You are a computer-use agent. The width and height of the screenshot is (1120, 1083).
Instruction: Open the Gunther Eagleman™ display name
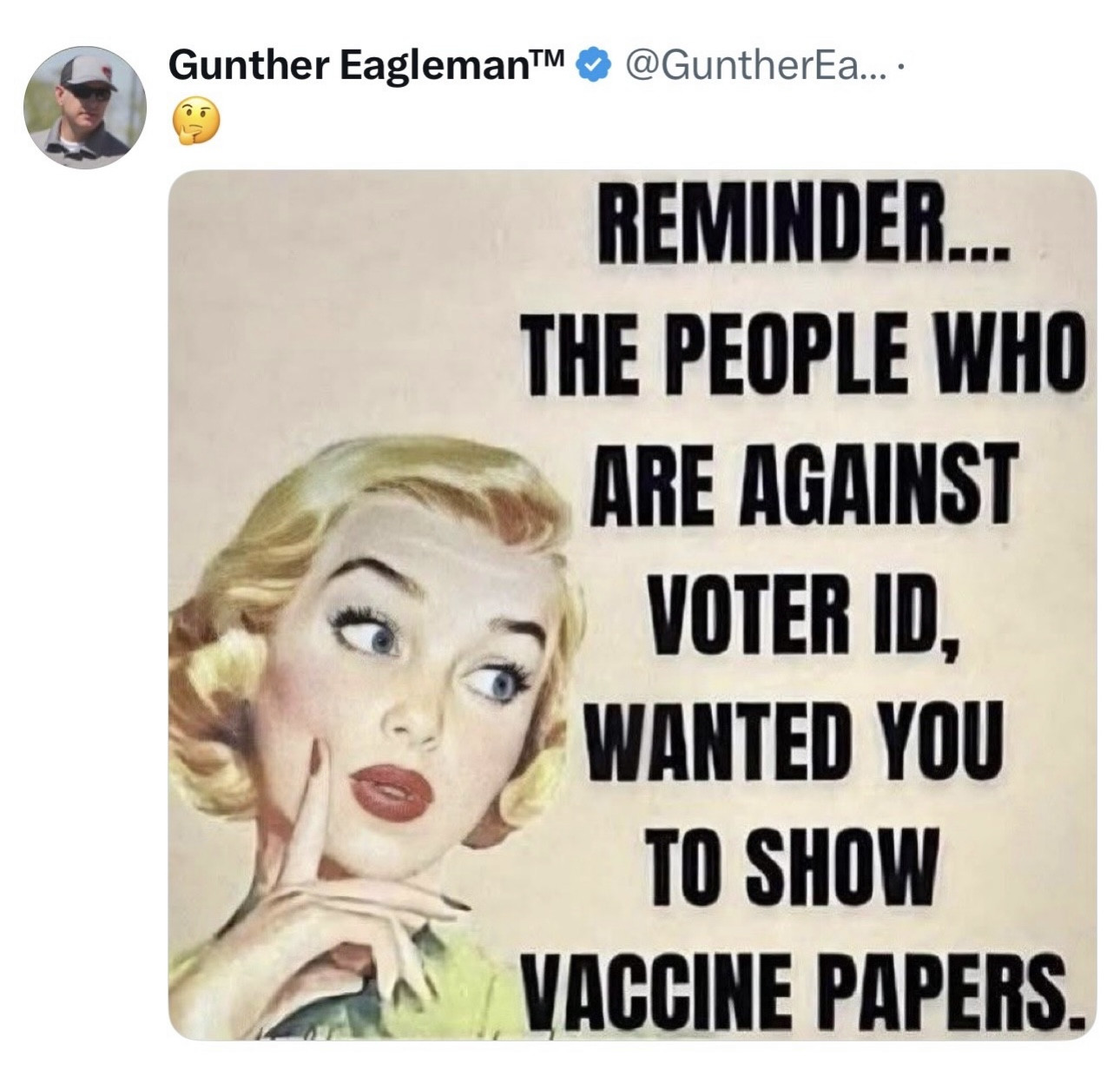[367, 65]
